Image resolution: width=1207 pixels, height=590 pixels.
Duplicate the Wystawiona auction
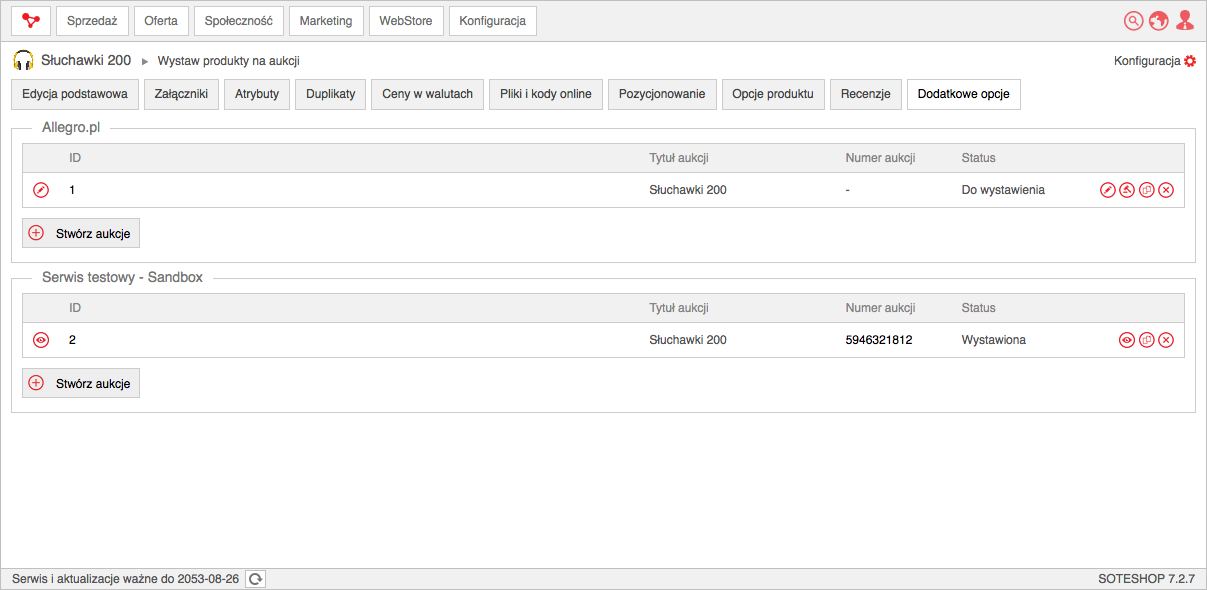[x=1147, y=340]
